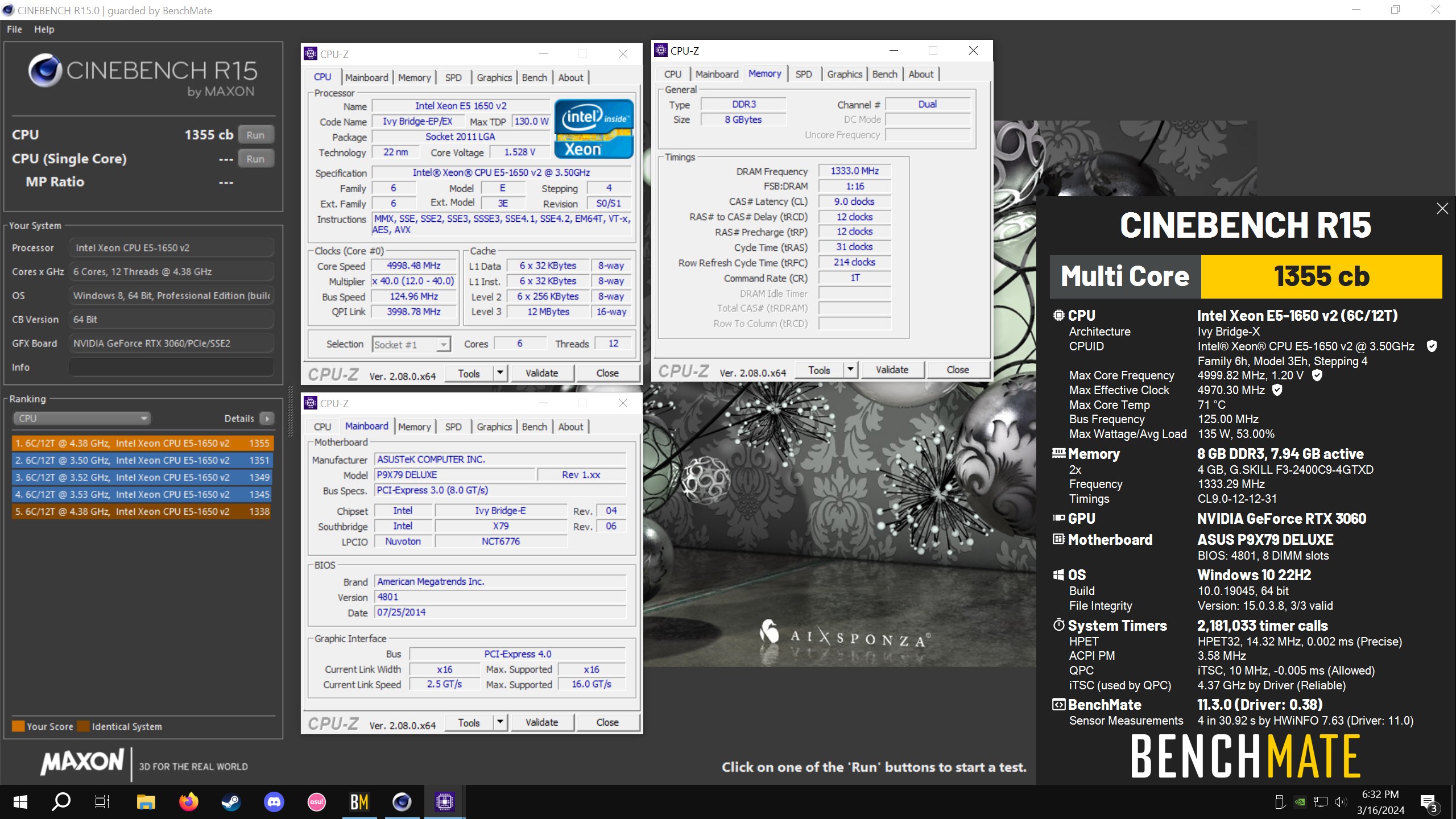
Task: Open About tab in CPU-Z Mainboard window
Action: (x=570, y=427)
